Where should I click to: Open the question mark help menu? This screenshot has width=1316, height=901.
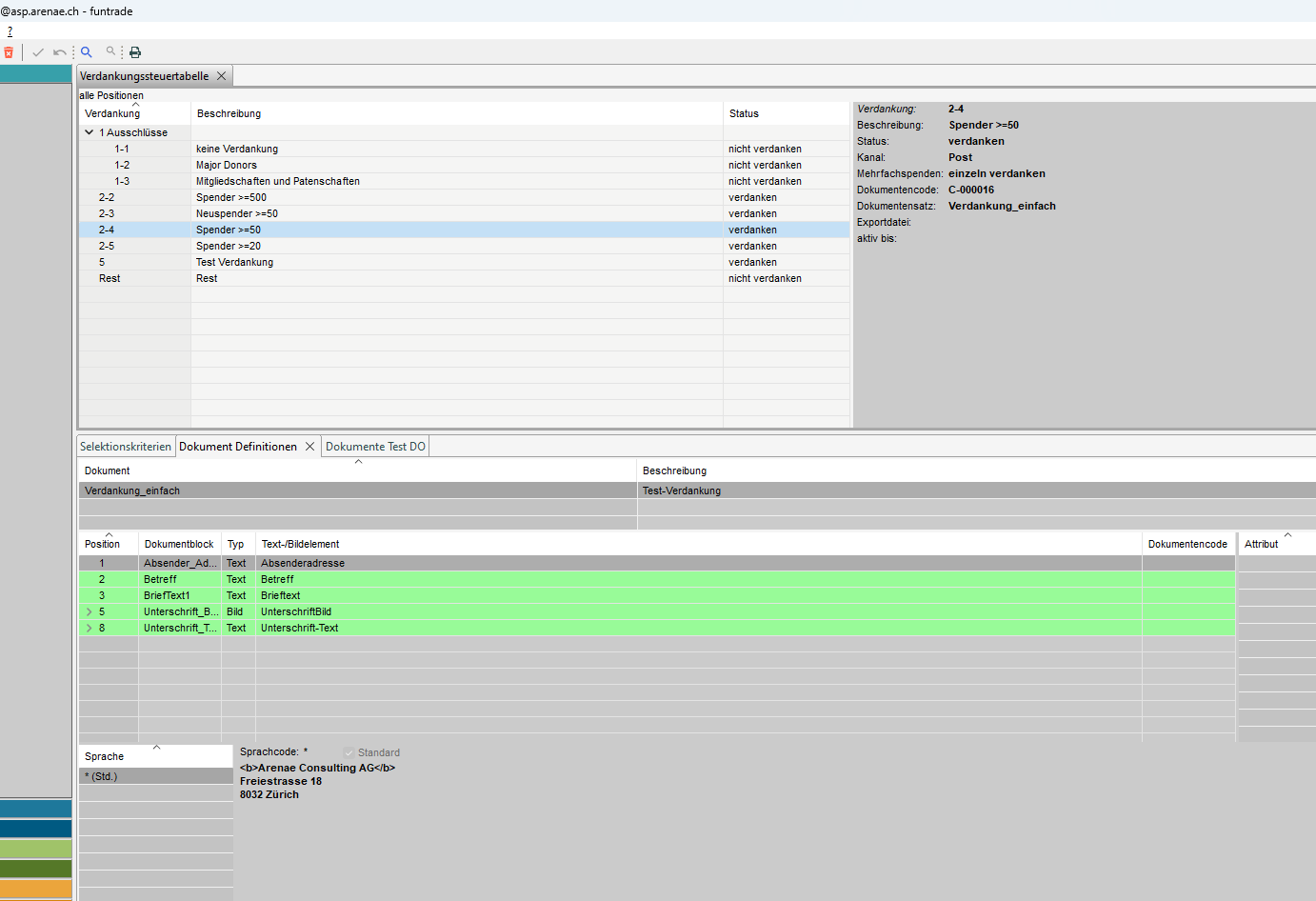pyautogui.click(x=10, y=31)
